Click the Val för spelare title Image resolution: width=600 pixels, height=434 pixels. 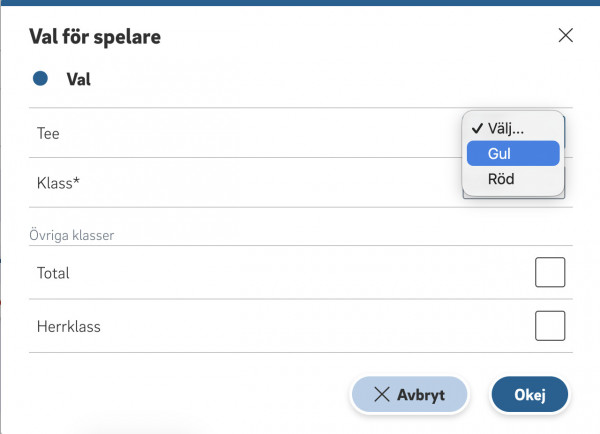pos(95,37)
